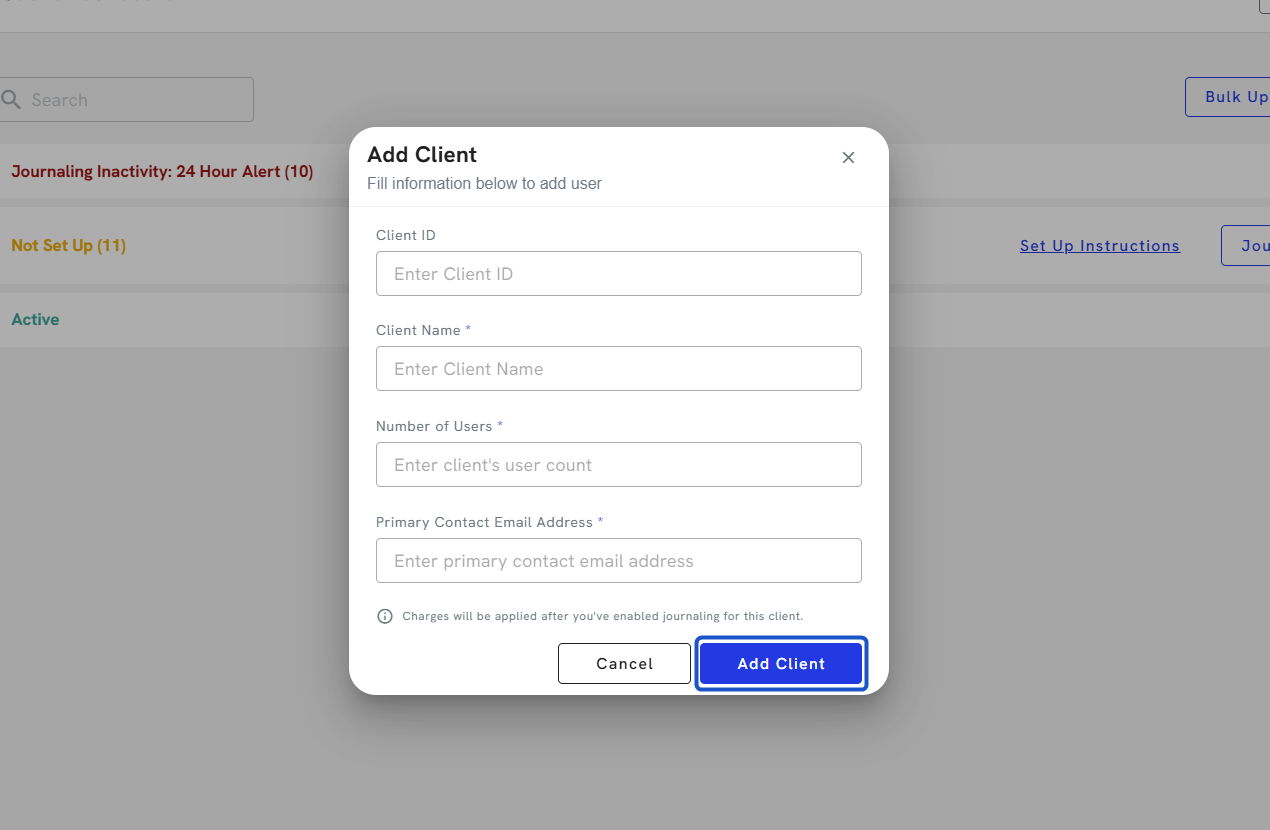Screen dimensions: 1270x830
Task: Click the Primary Contact Email Address label
Action: point(484,522)
